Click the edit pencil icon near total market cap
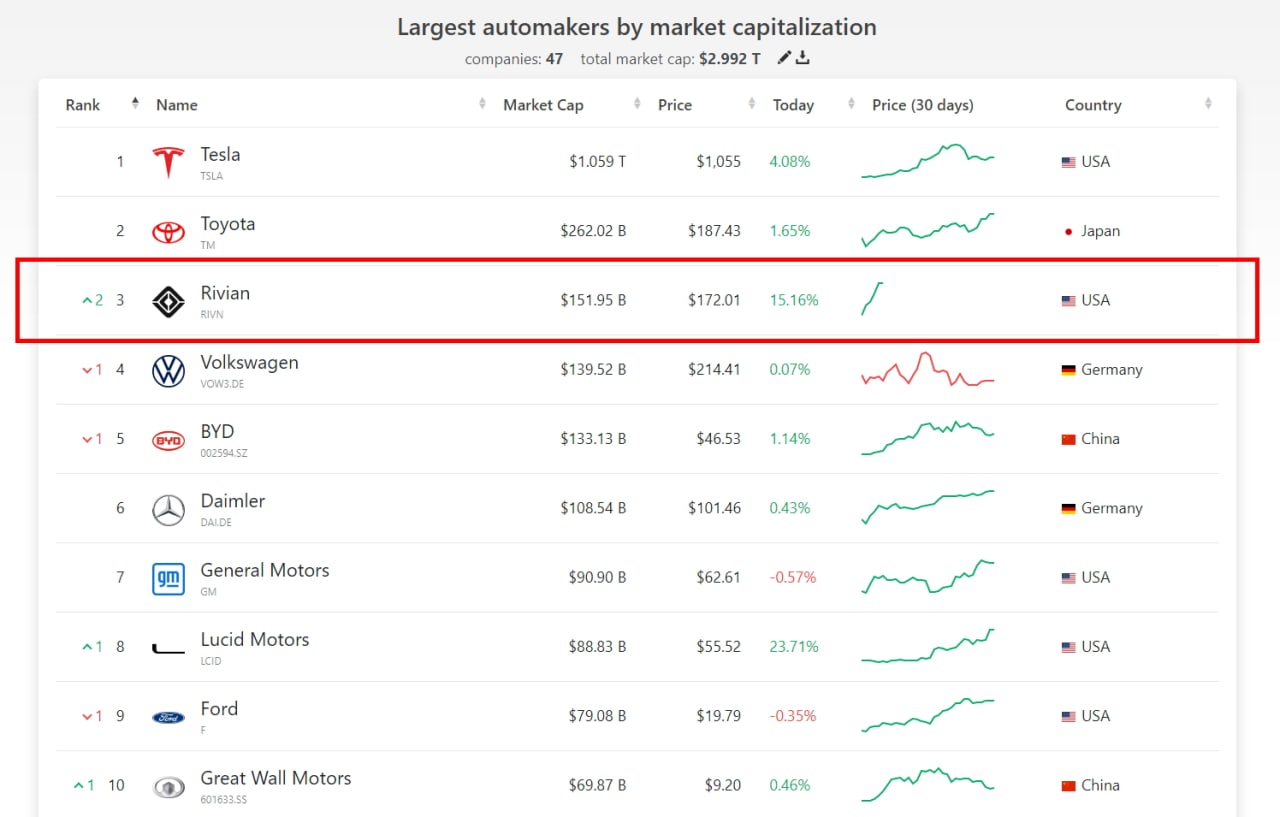 tap(784, 58)
